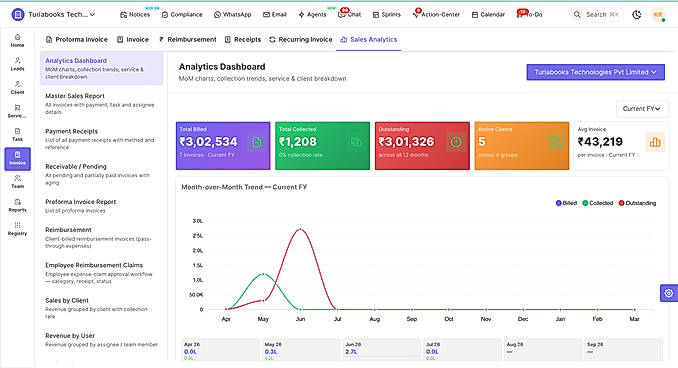The height and width of the screenshot is (368, 678).
Task: Select Invoice in the left sidebar
Action: click(x=17, y=158)
